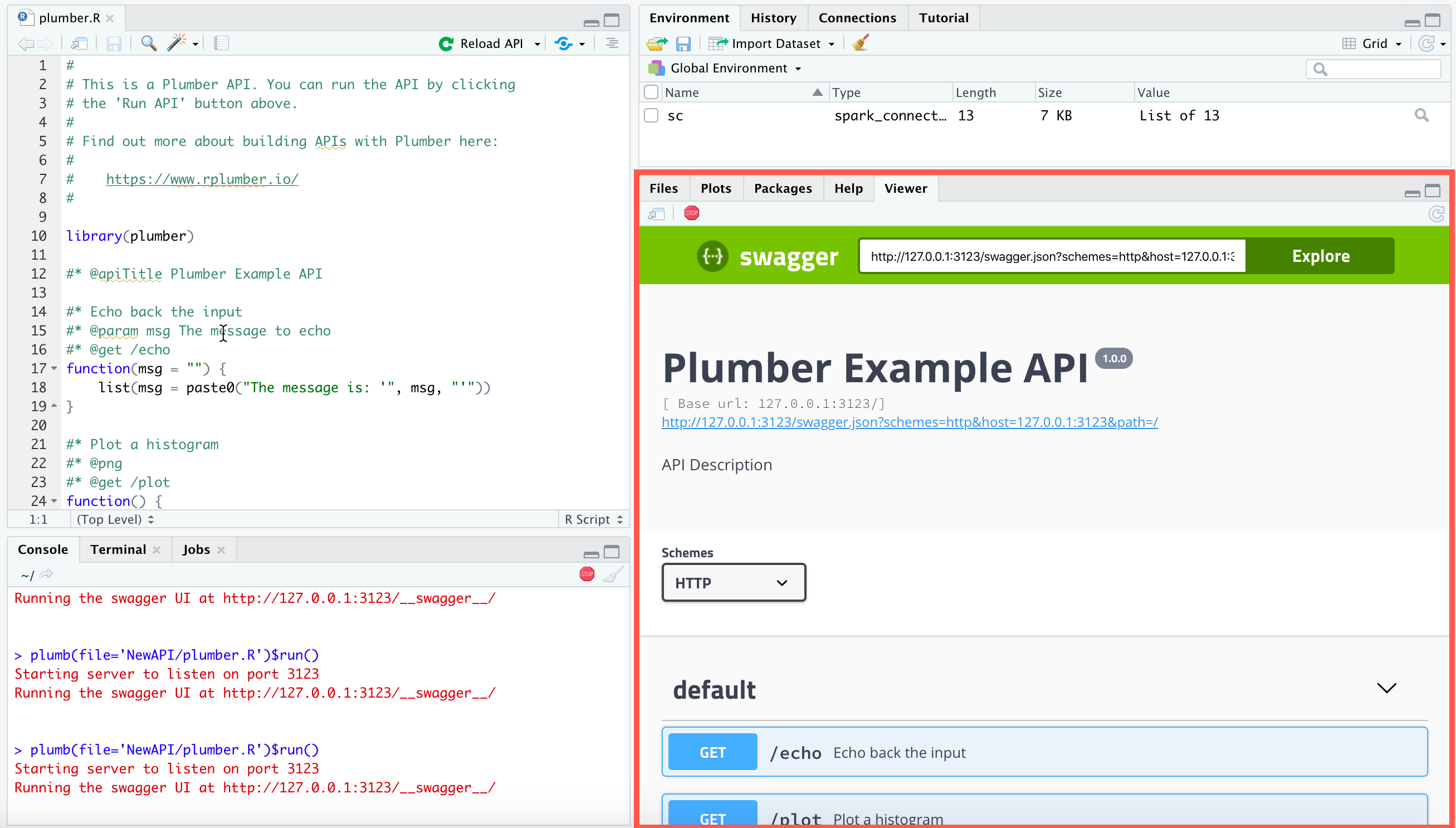Toggle the select-all checkbox beside Name
This screenshot has height=828, width=1456.
(651, 92)
